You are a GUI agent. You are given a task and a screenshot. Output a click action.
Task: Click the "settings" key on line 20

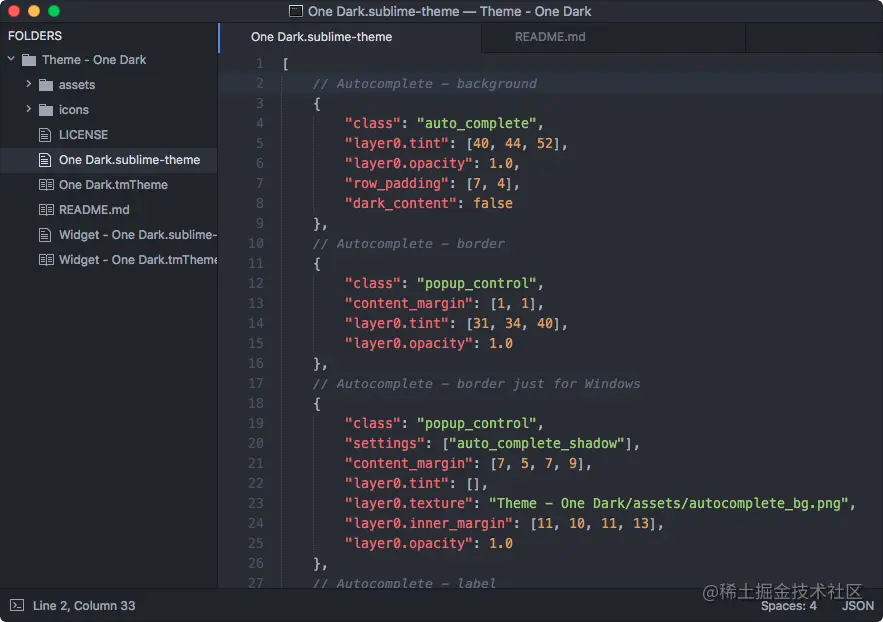385,443
